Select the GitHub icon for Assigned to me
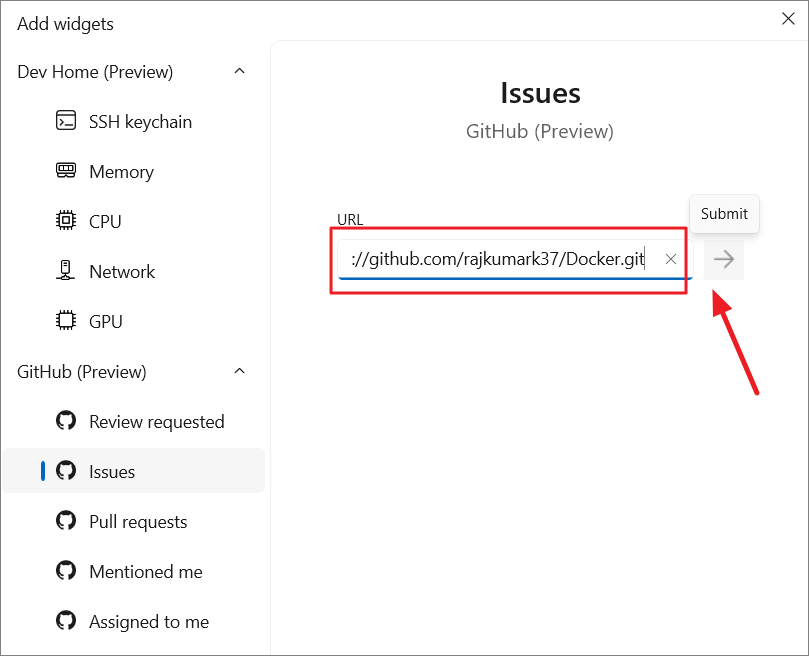 coord(65,621)
